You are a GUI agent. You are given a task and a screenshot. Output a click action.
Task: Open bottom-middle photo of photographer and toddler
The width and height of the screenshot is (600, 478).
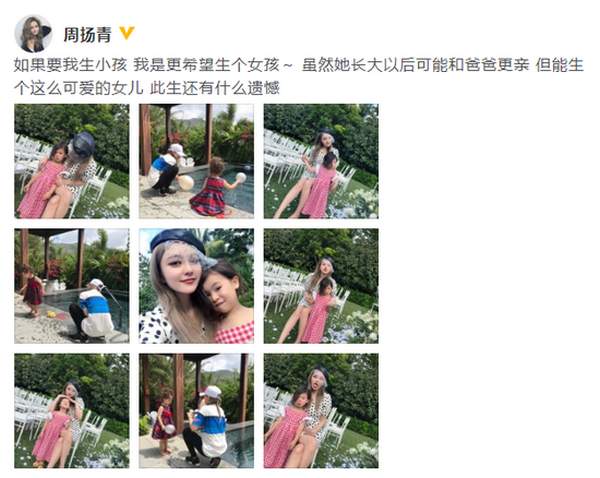pos(196,411)
